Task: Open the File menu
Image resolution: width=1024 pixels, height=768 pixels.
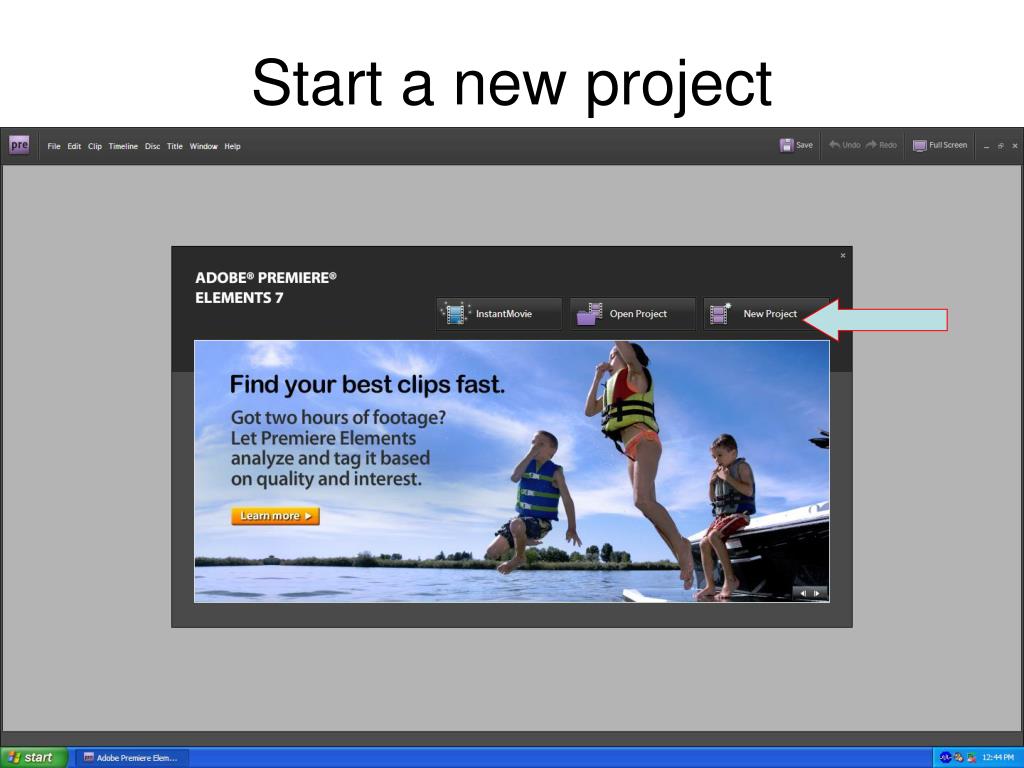Action: [x=54, y=146]
